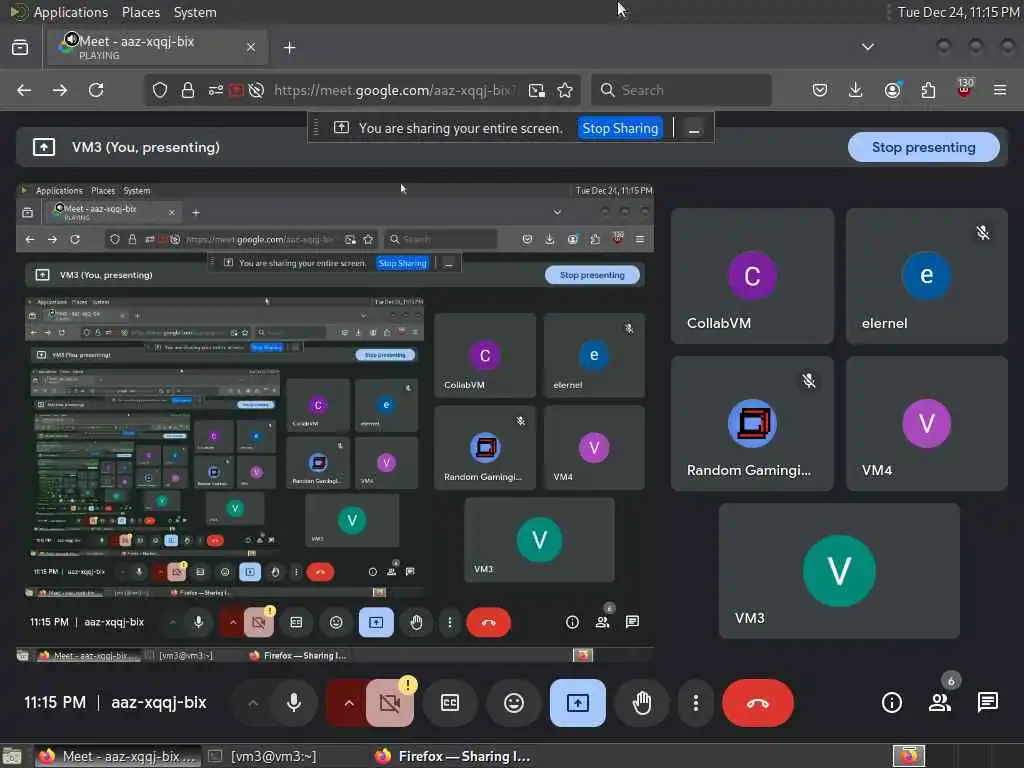
Task: Select the Random Gamingi... participant tile
Action: point(752,423)
